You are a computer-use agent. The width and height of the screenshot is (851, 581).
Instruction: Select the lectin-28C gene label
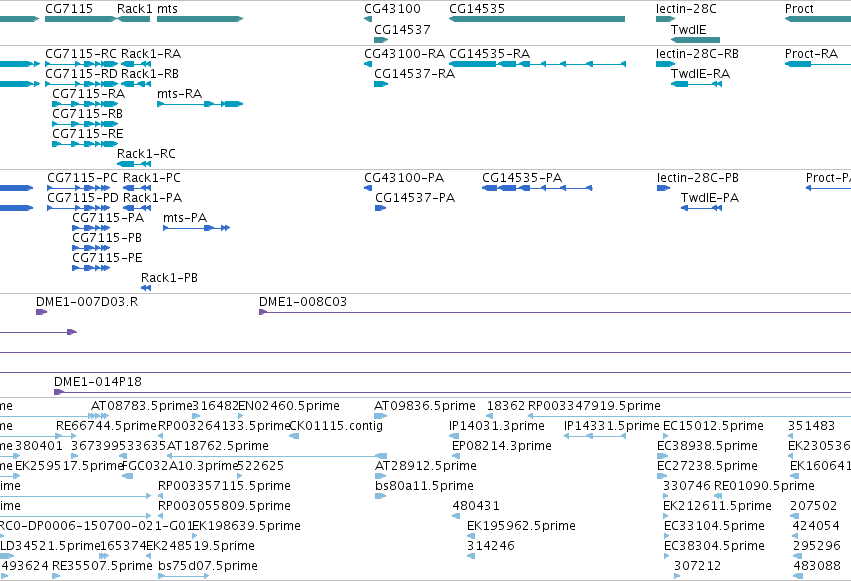686,9
